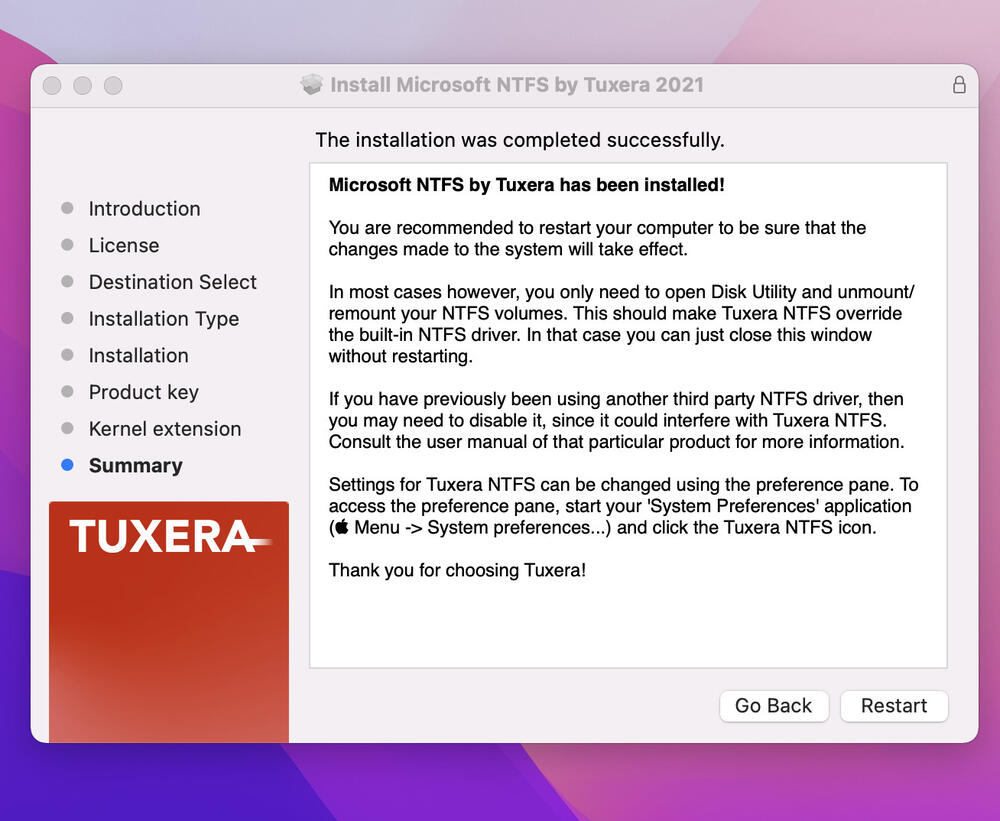Image resolution: width=1000 pixels, height=821 pixels.
Task: Click 'Thank you for choosing Tuxera!' line
Action: 457,570
